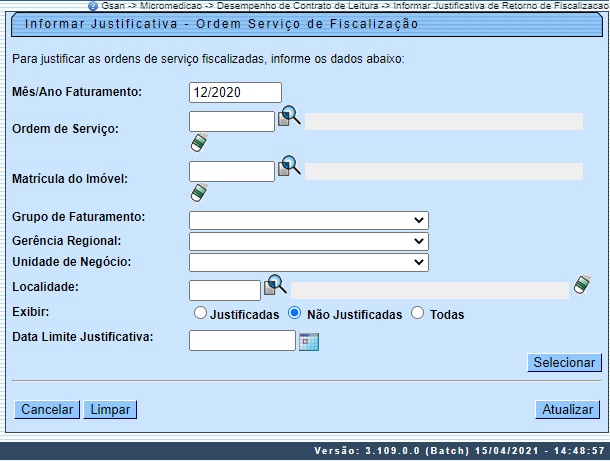
Task: Click the eraser icon beside Localidade
Action: click(582, 286)
